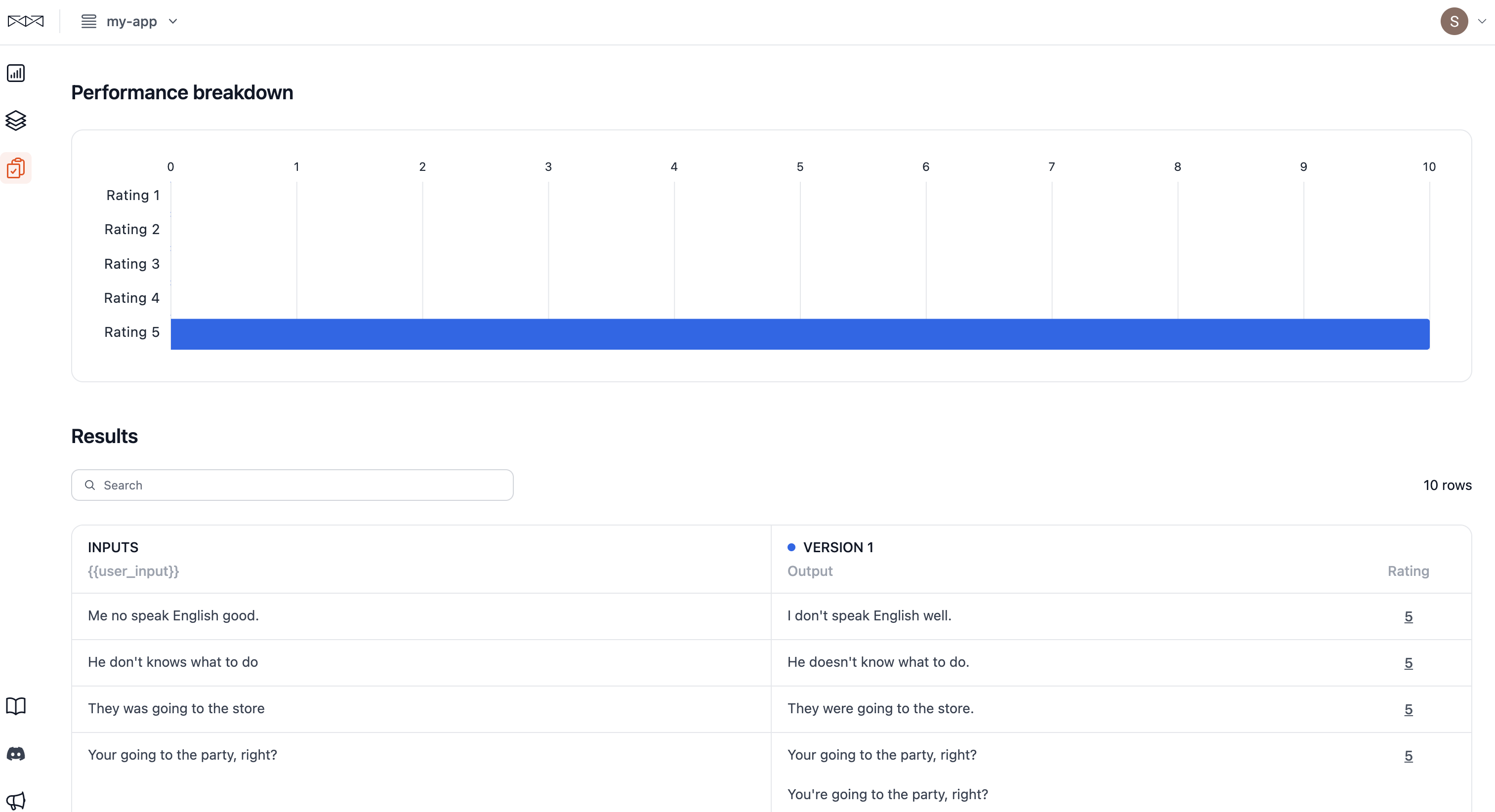Click the bowtie logo in top-left
Viewport: 1495px width, 812px height.
pyautogui.click(x=26, y=21)
